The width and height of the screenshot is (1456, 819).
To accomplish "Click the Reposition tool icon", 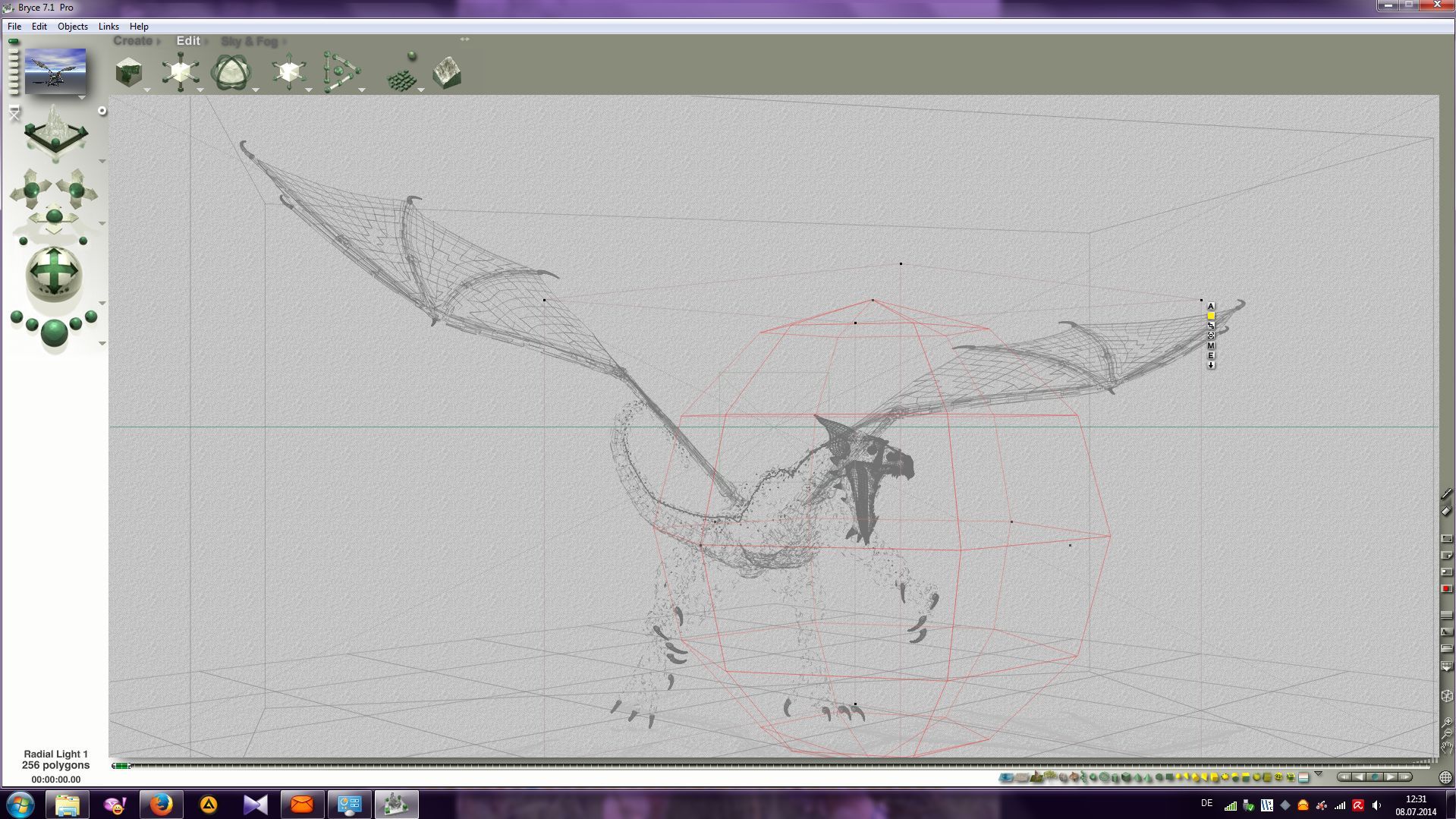I will 288,73.
